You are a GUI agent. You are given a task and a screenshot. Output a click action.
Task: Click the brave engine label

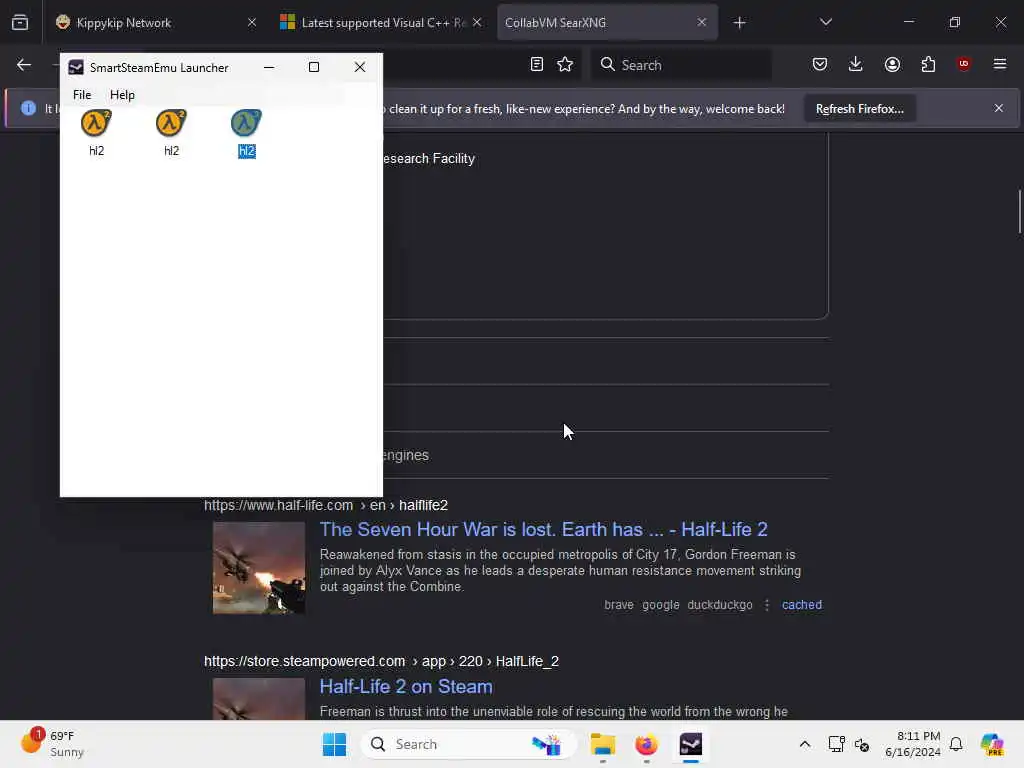pyautogui.click(x=618, y=605)
